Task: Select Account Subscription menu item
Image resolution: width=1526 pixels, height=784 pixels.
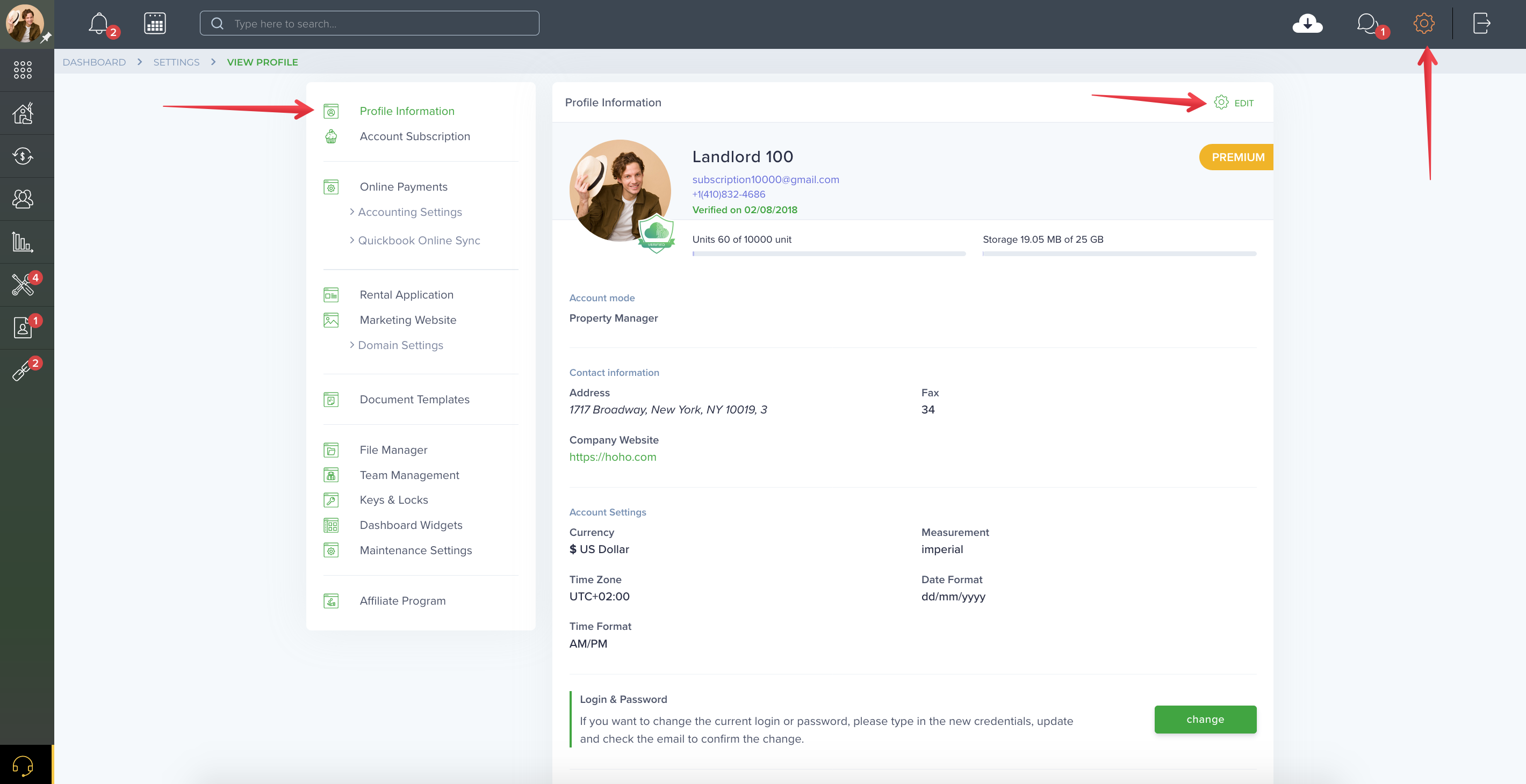Action: [x=415, y=136]
